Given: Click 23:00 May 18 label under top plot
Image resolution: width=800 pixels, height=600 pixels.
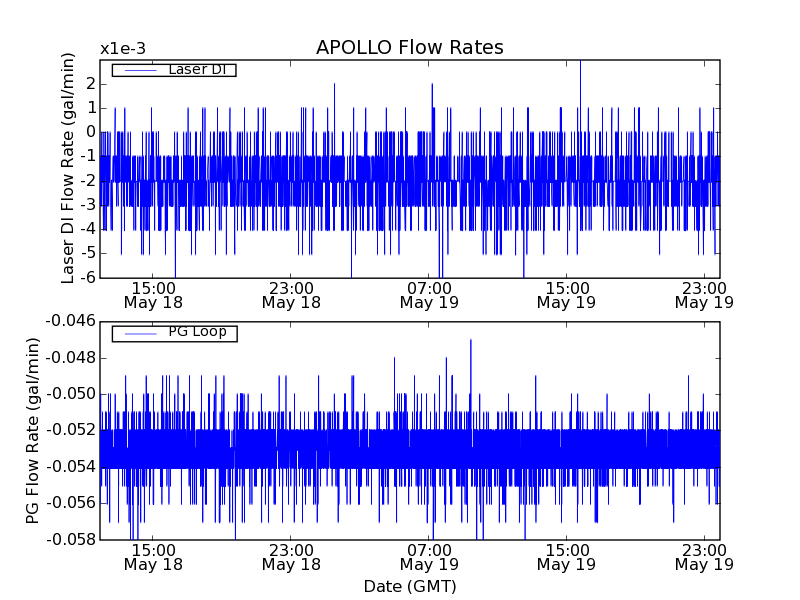Looking at the screenshot, I should [x=291, y=294].
